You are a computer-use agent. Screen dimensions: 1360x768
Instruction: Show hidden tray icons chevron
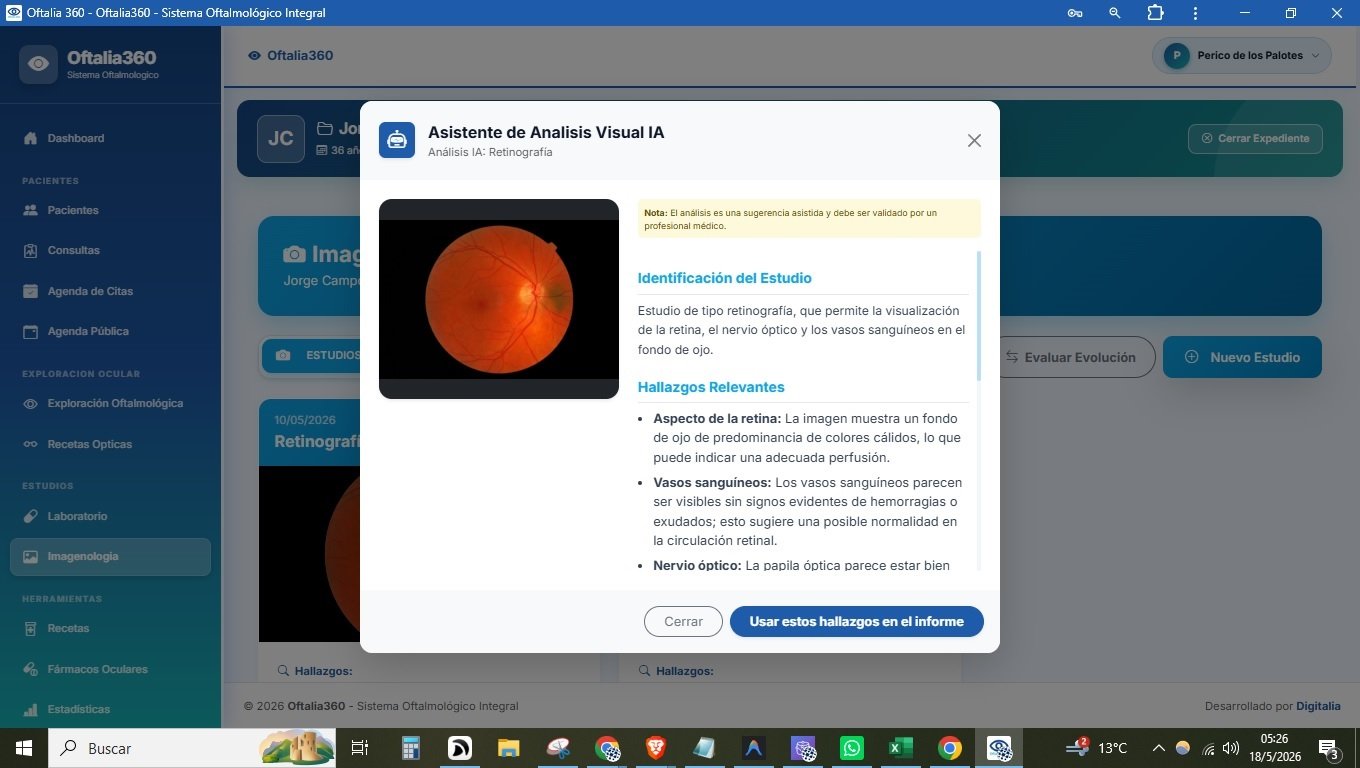click(1159, 748)
